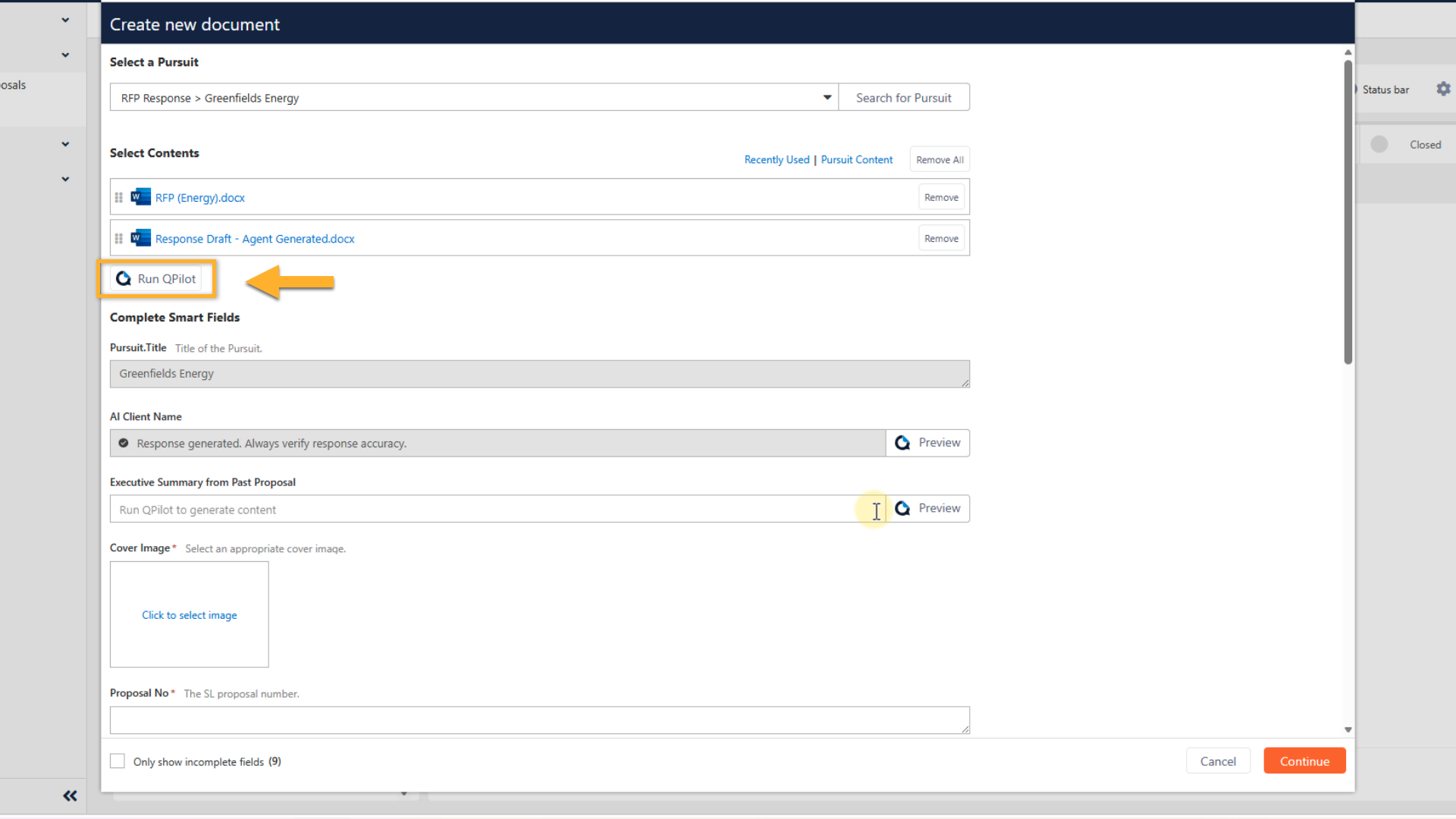Screen dimensions: 1456x819
Task: Toggle the Closed status circle
Action: click(x=1379, y=144)
